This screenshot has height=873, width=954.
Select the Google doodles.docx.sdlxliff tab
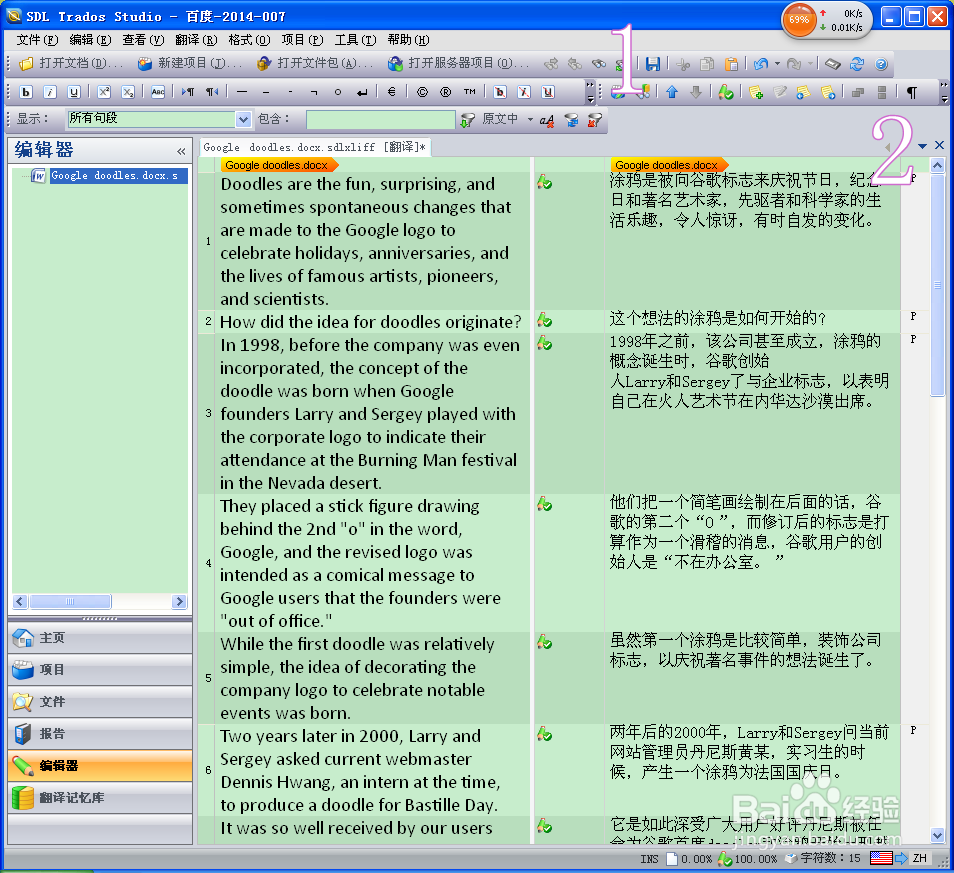click(x=315, y=147)
